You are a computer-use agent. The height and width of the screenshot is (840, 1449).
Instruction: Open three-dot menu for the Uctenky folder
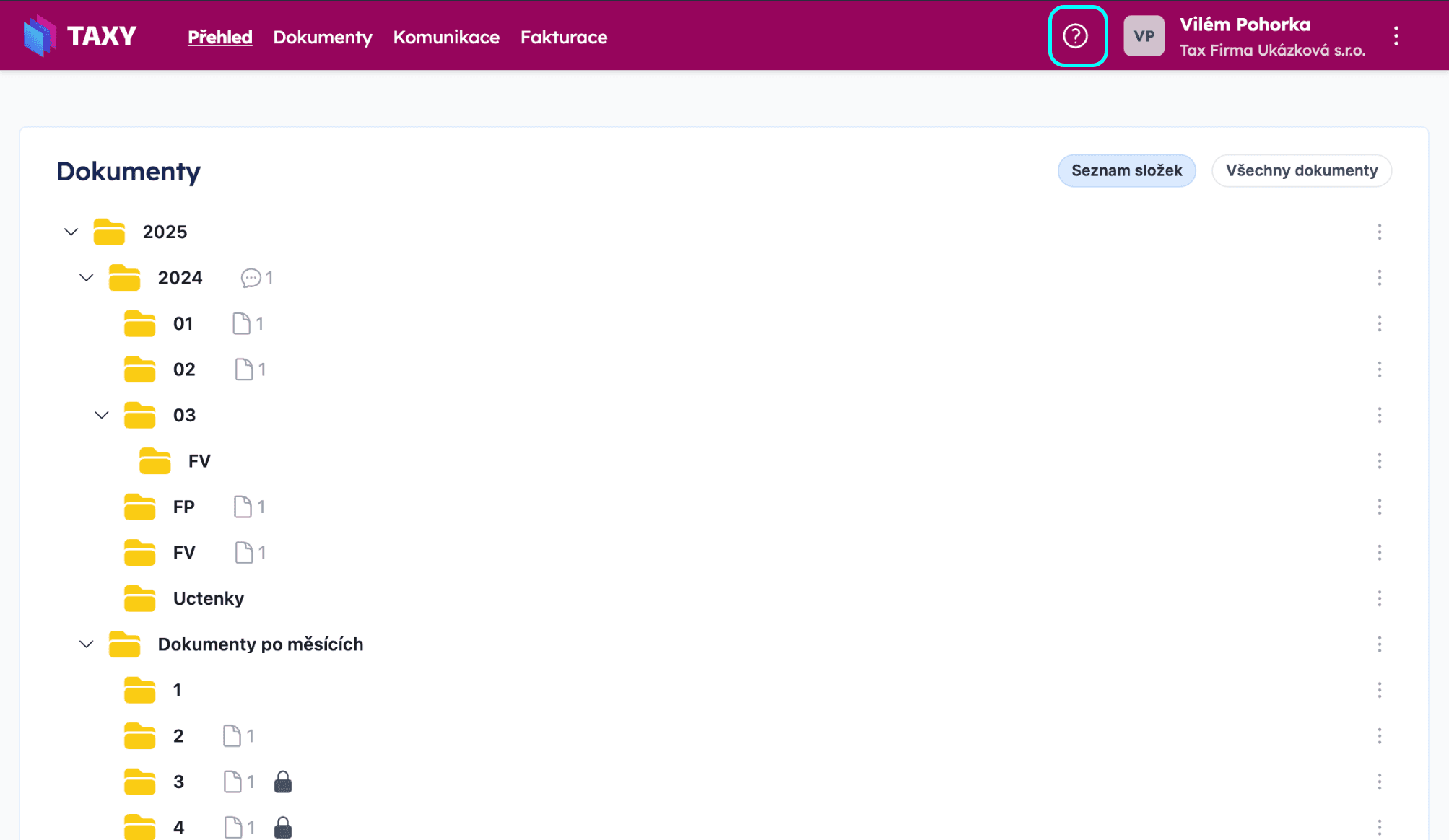pyautogui.click(x=1379, y=598)
